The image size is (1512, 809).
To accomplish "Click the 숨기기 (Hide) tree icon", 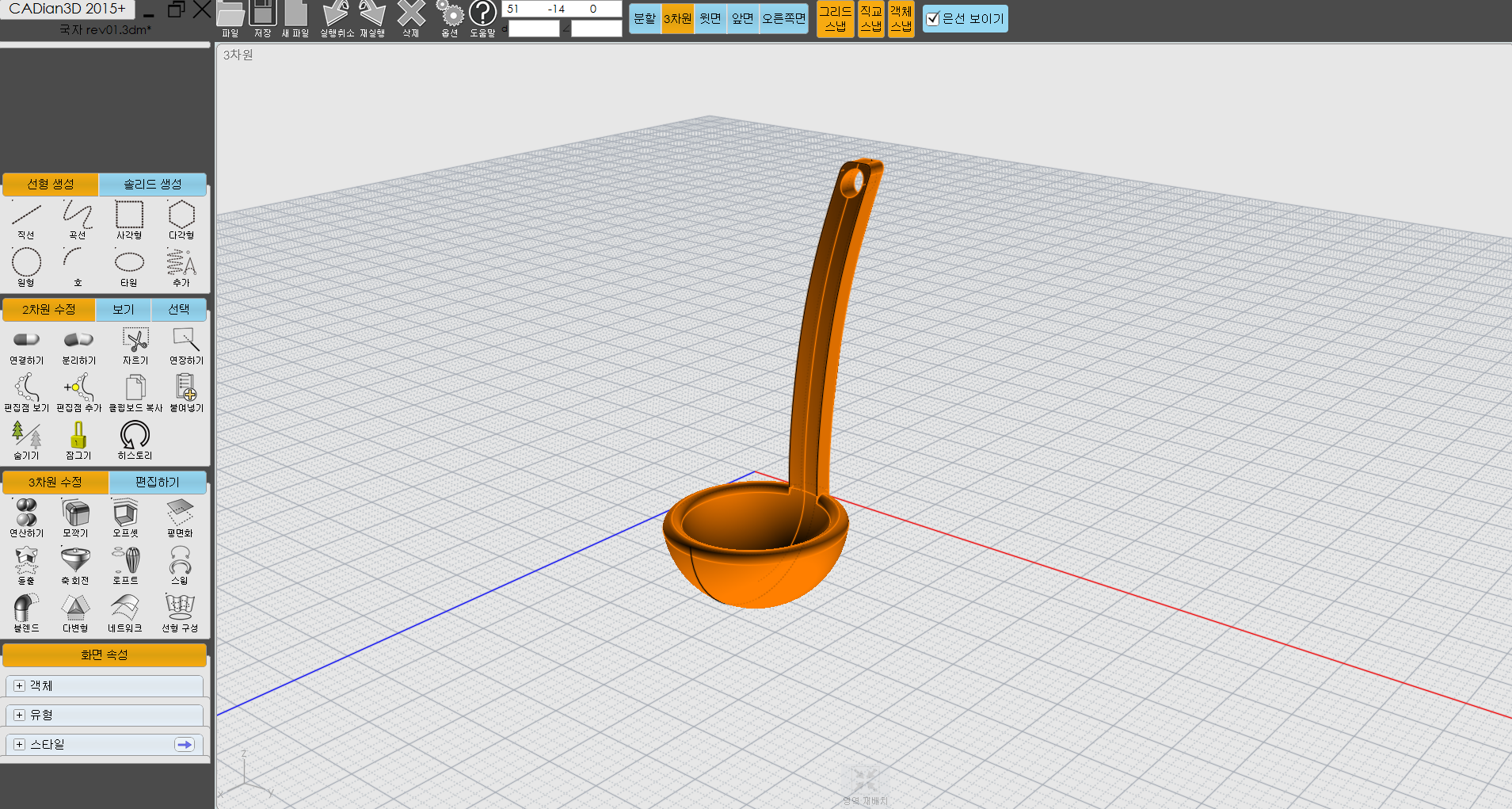I will point(26,435).
